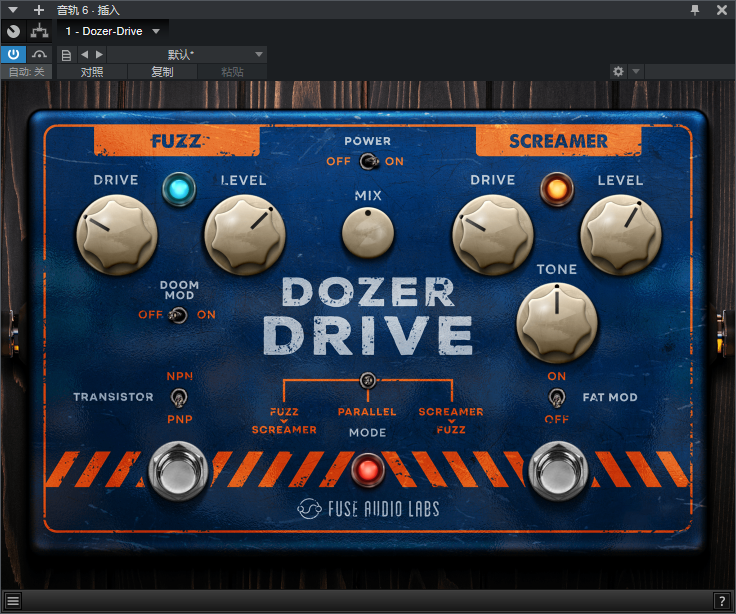Adjust the Screamer LEVEL knob
Screen dimensions: 736x614
(621, 234)
